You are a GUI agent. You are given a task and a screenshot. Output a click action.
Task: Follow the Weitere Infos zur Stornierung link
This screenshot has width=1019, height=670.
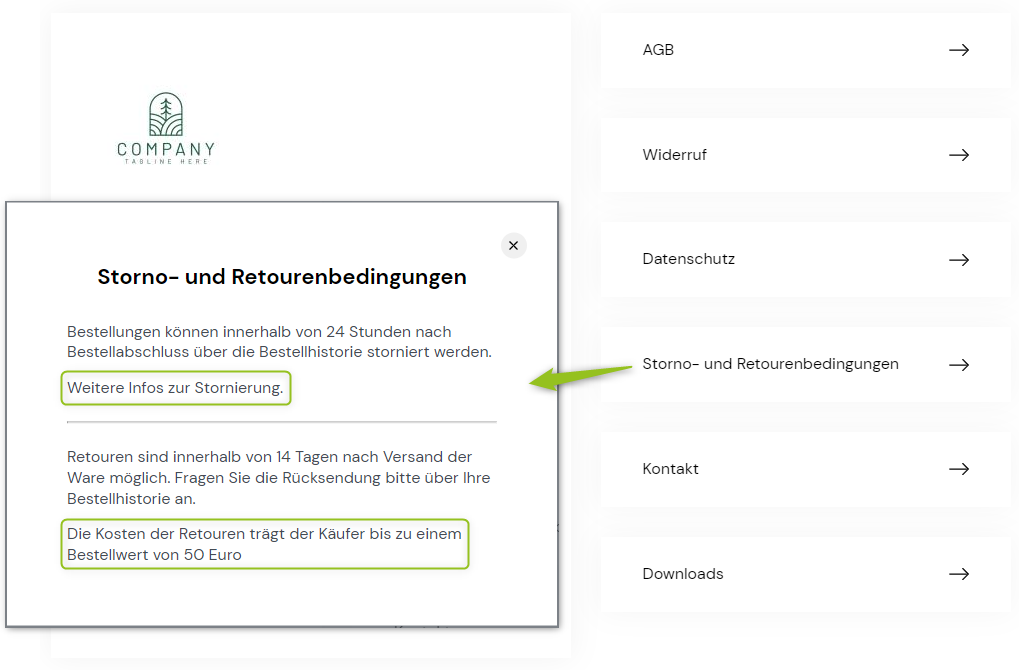point(175,388)
